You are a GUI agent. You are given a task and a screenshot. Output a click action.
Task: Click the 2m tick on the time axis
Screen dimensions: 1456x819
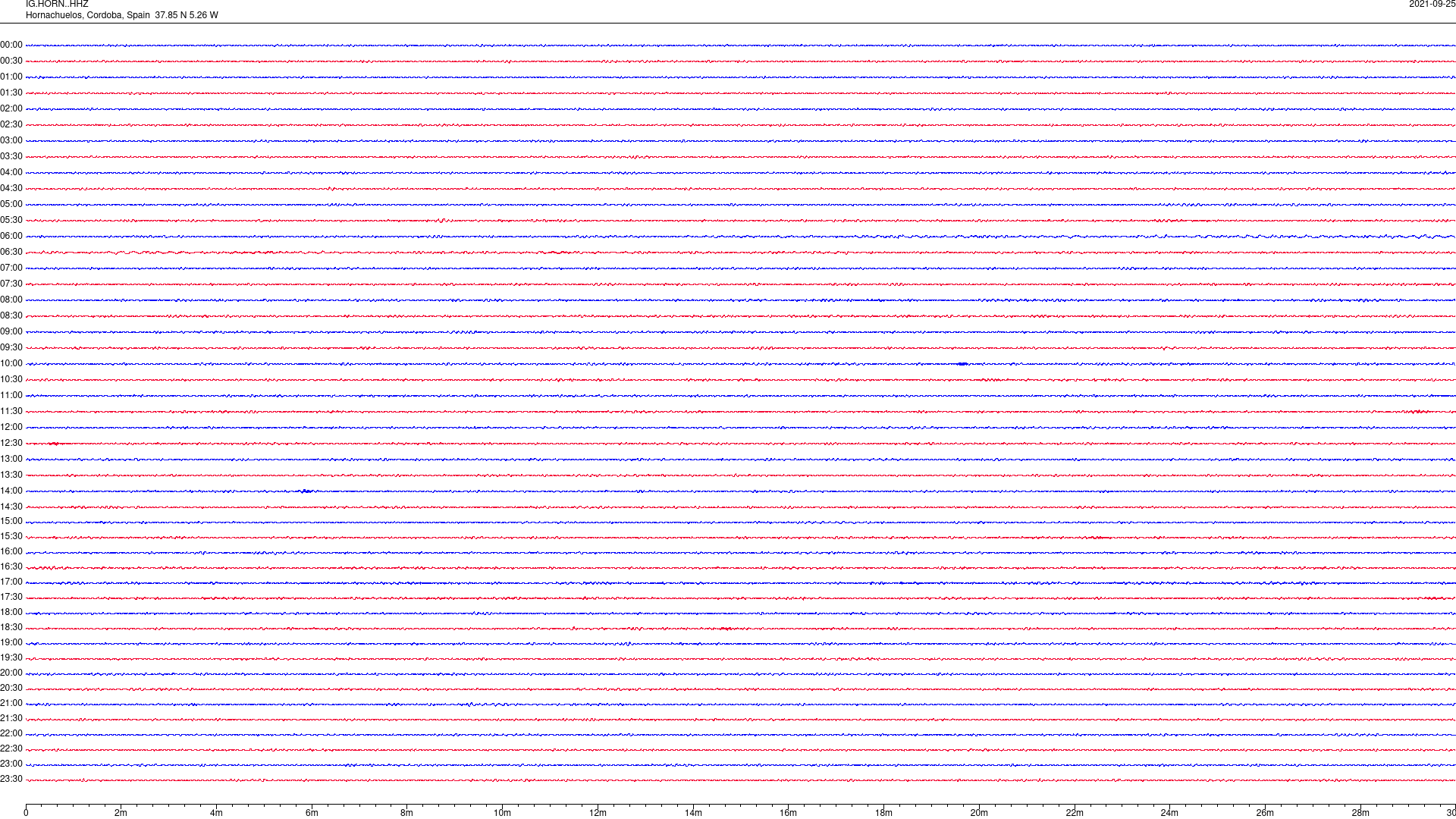(x=121, y=813)
